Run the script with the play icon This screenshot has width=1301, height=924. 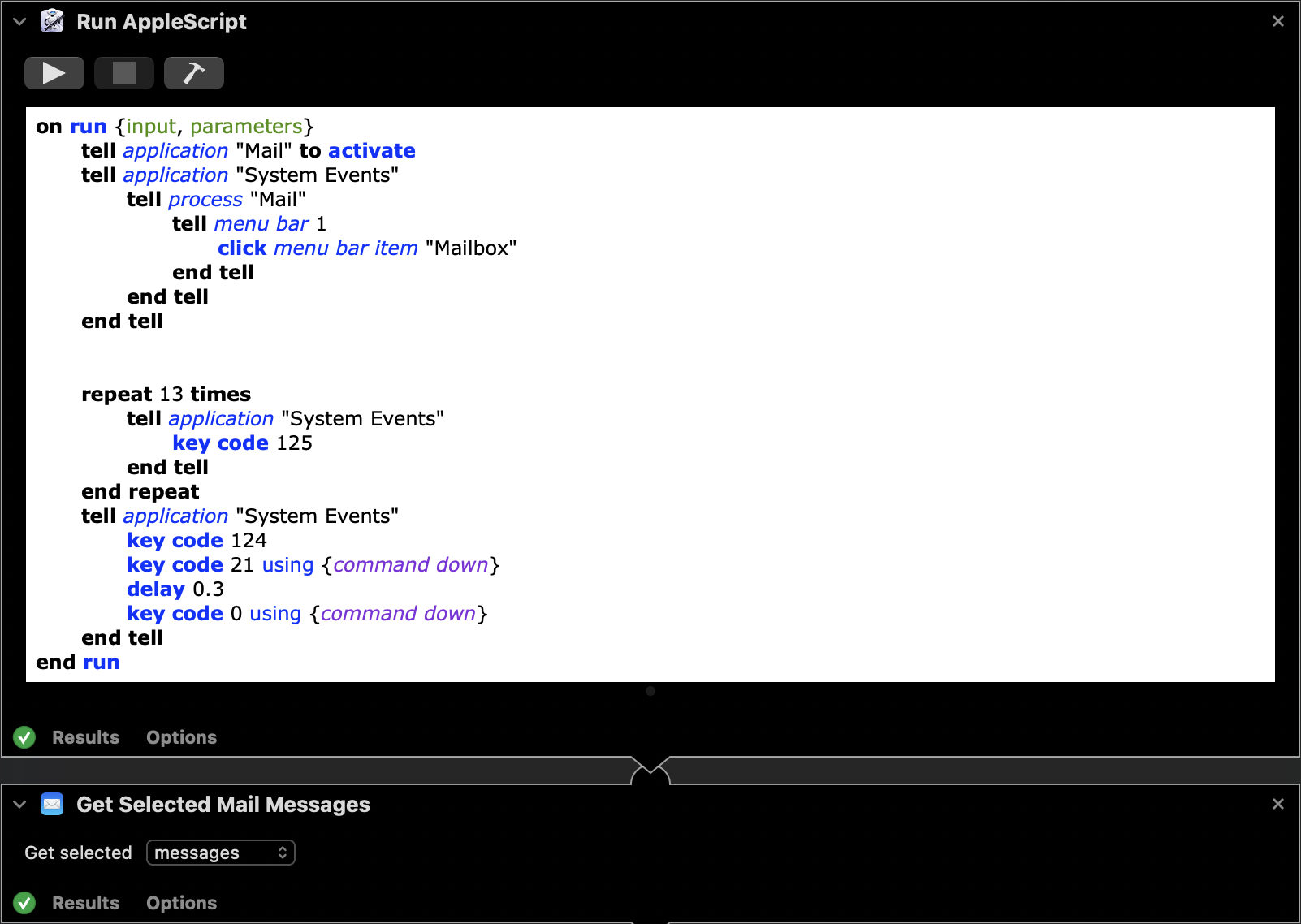coord(54,72)
